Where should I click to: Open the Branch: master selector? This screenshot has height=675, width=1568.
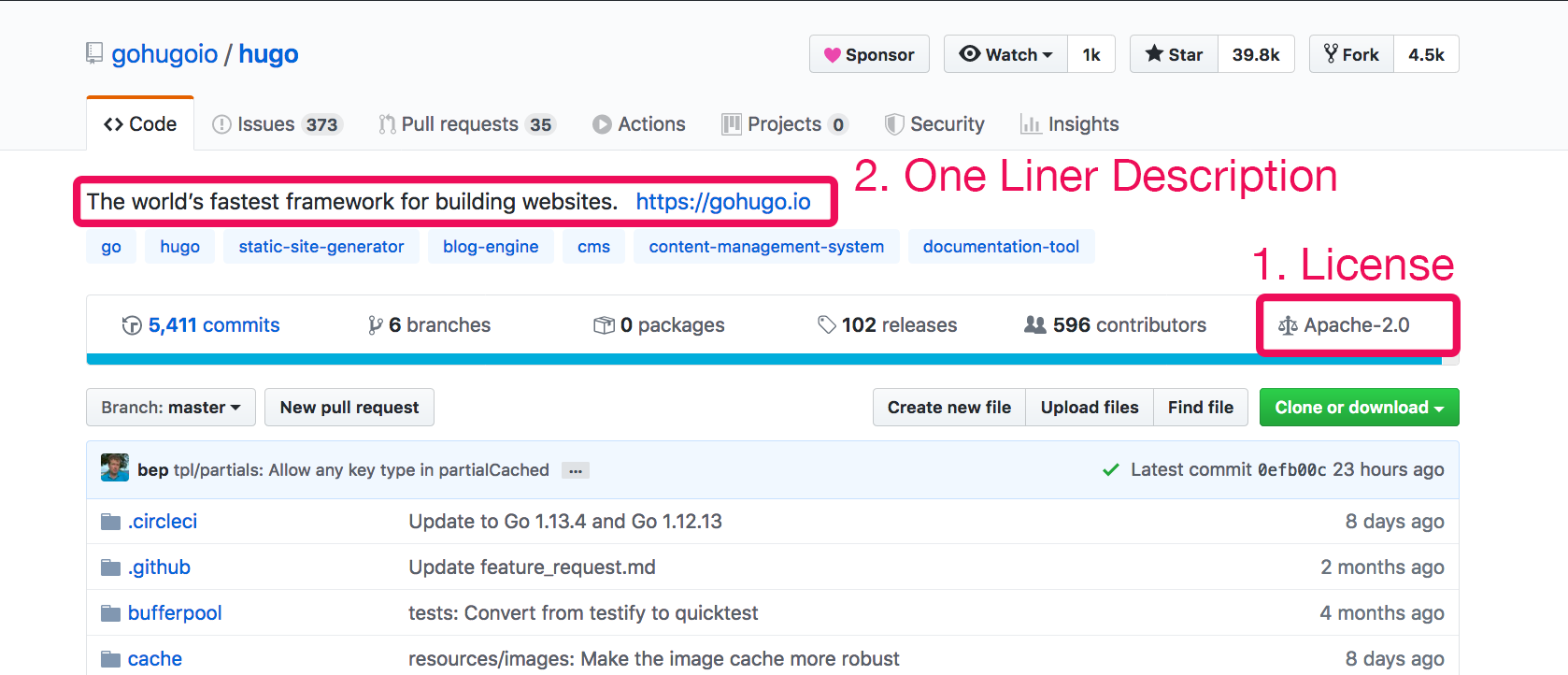coord(171,408)
